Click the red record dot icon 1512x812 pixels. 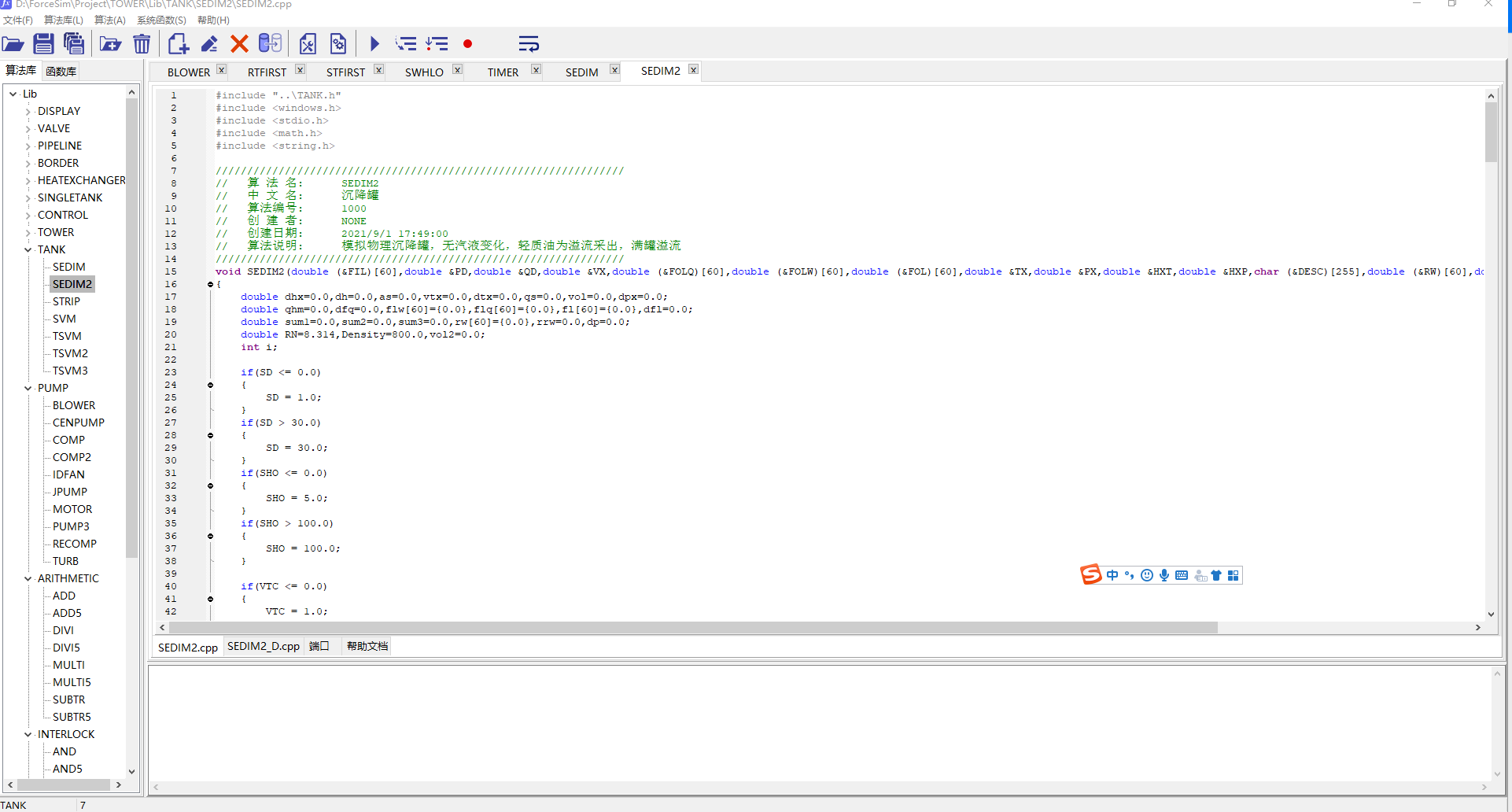point(467,44)
